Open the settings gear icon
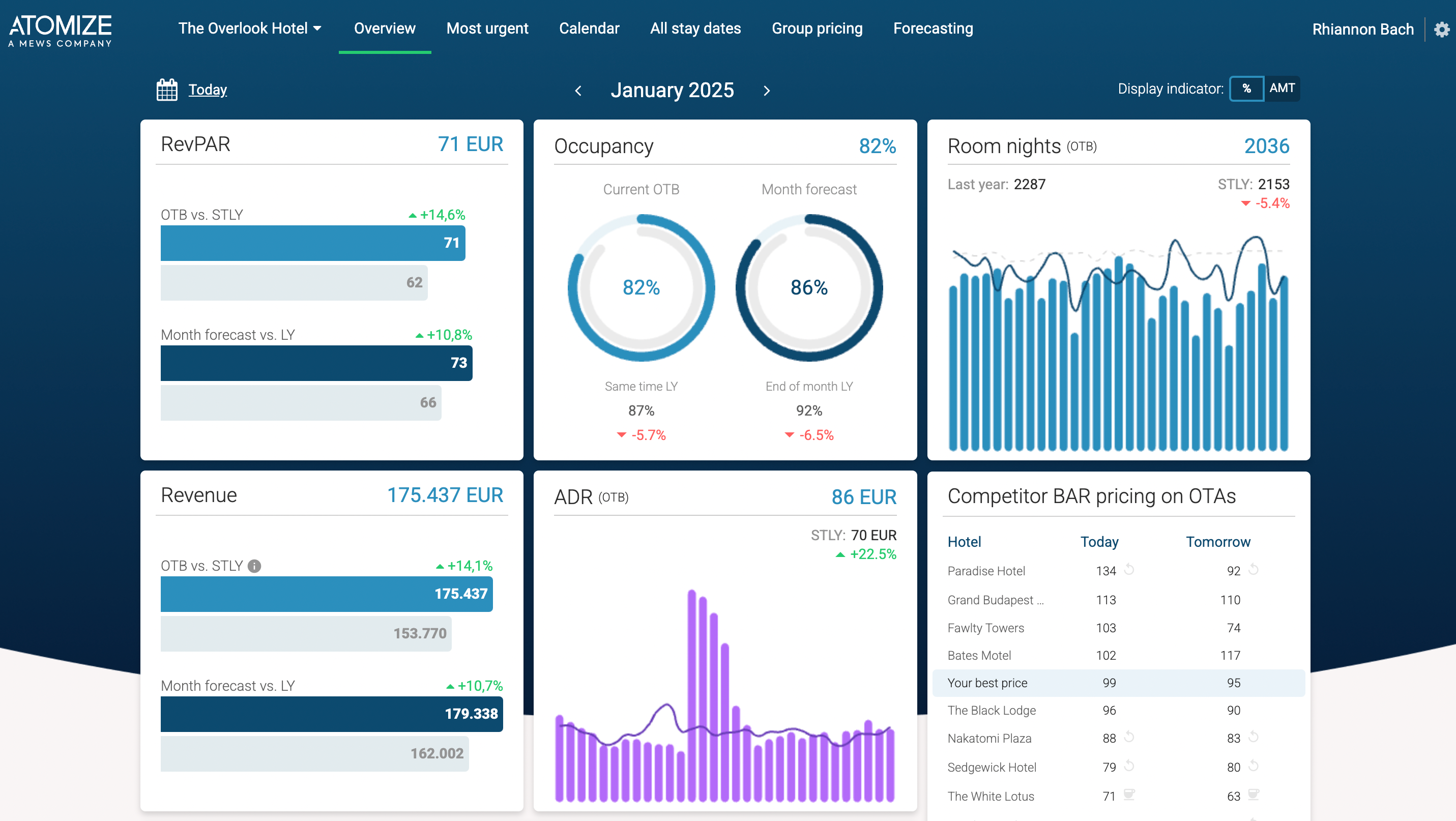This screenshot has height=821, width=1456. click(1442, 29)
